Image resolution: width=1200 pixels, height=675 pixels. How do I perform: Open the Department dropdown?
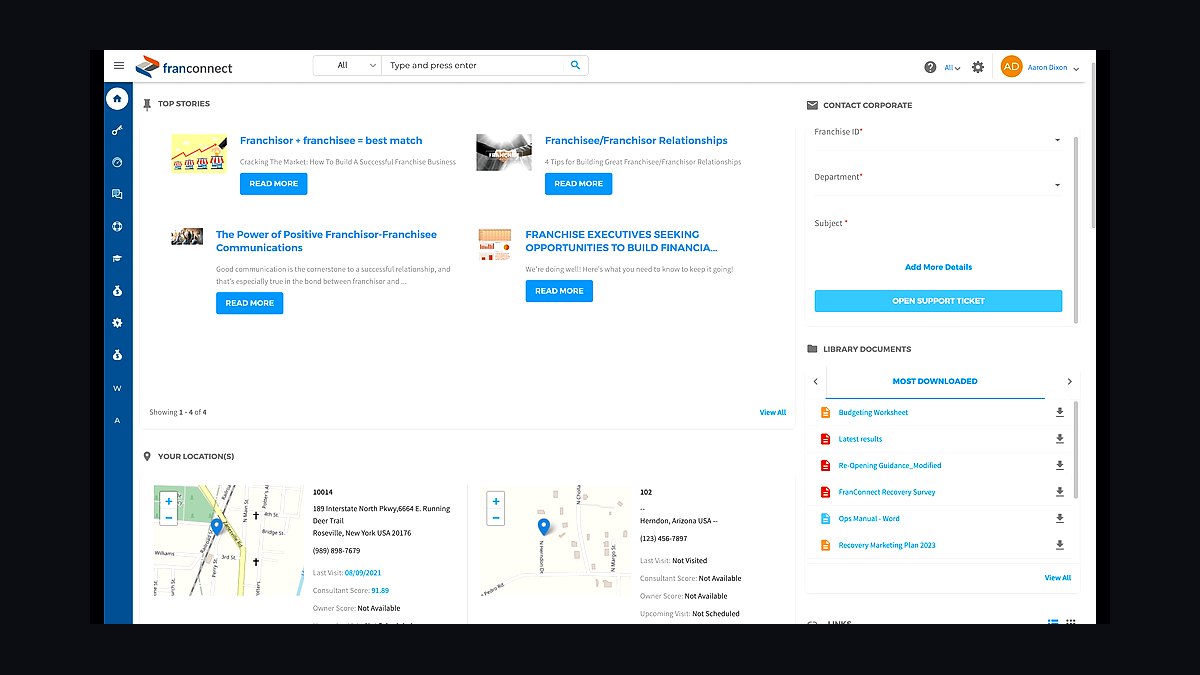[938, 184]
